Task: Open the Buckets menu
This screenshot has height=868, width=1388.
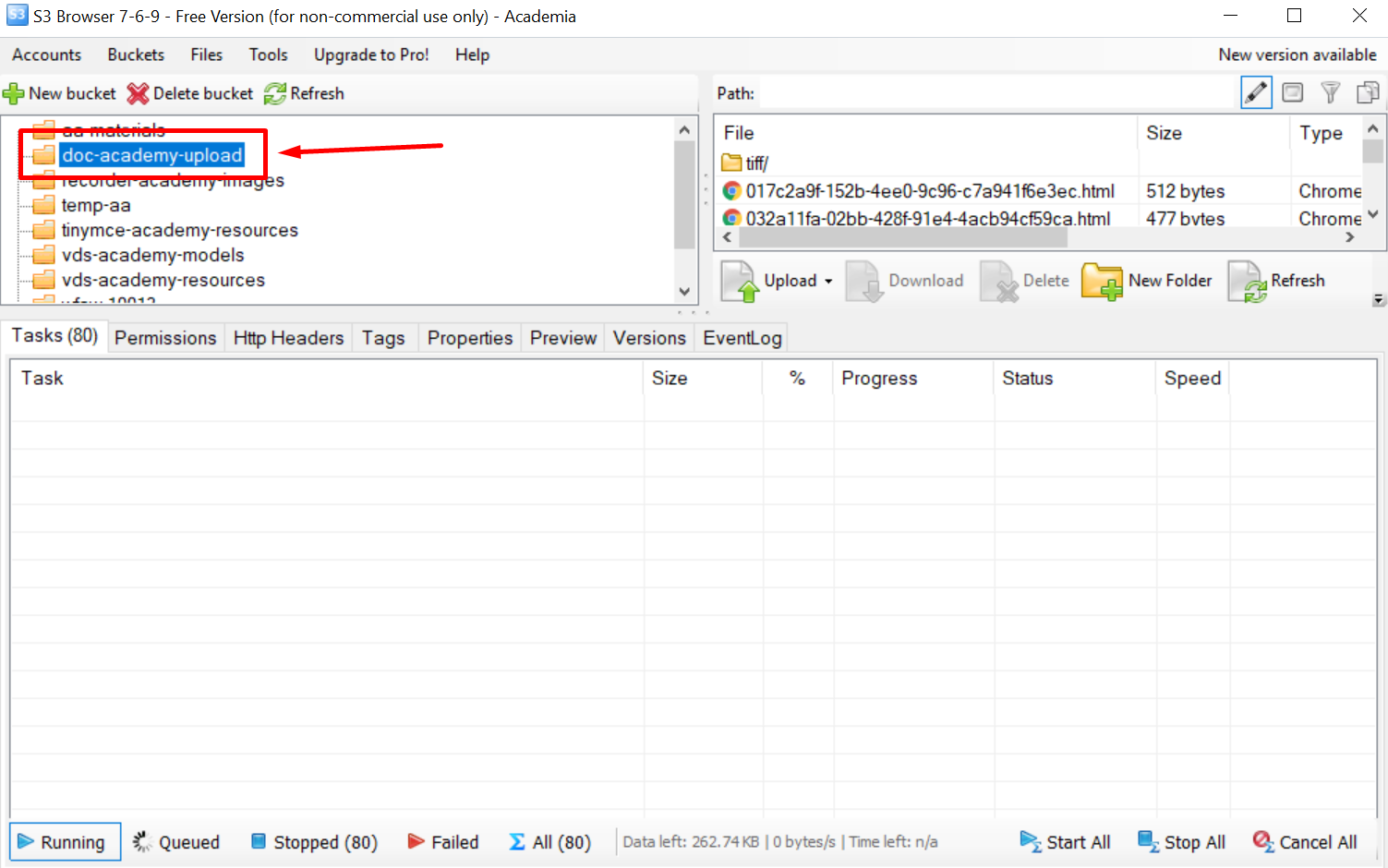Action: pos(136,54)
